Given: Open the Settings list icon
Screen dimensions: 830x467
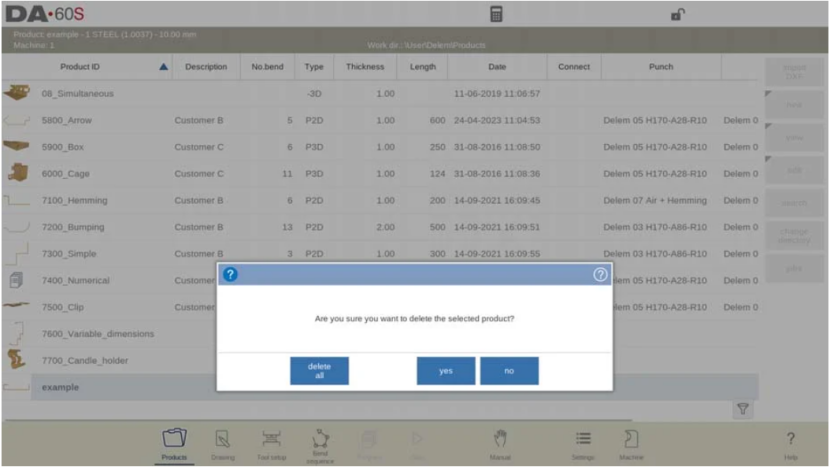Looking at the screenshot, I should coord(583,443).
